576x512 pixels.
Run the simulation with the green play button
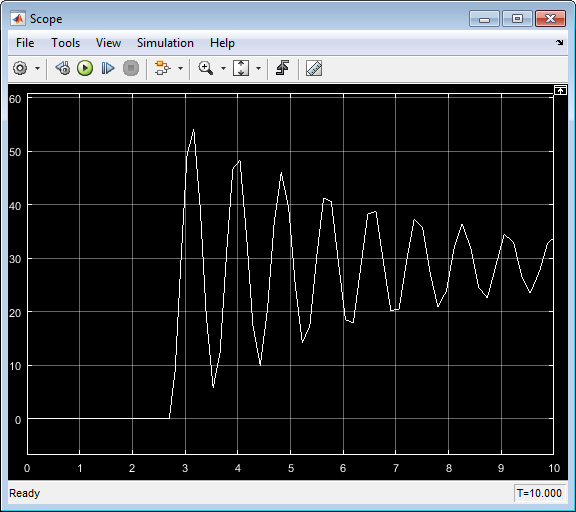[85, 68]
